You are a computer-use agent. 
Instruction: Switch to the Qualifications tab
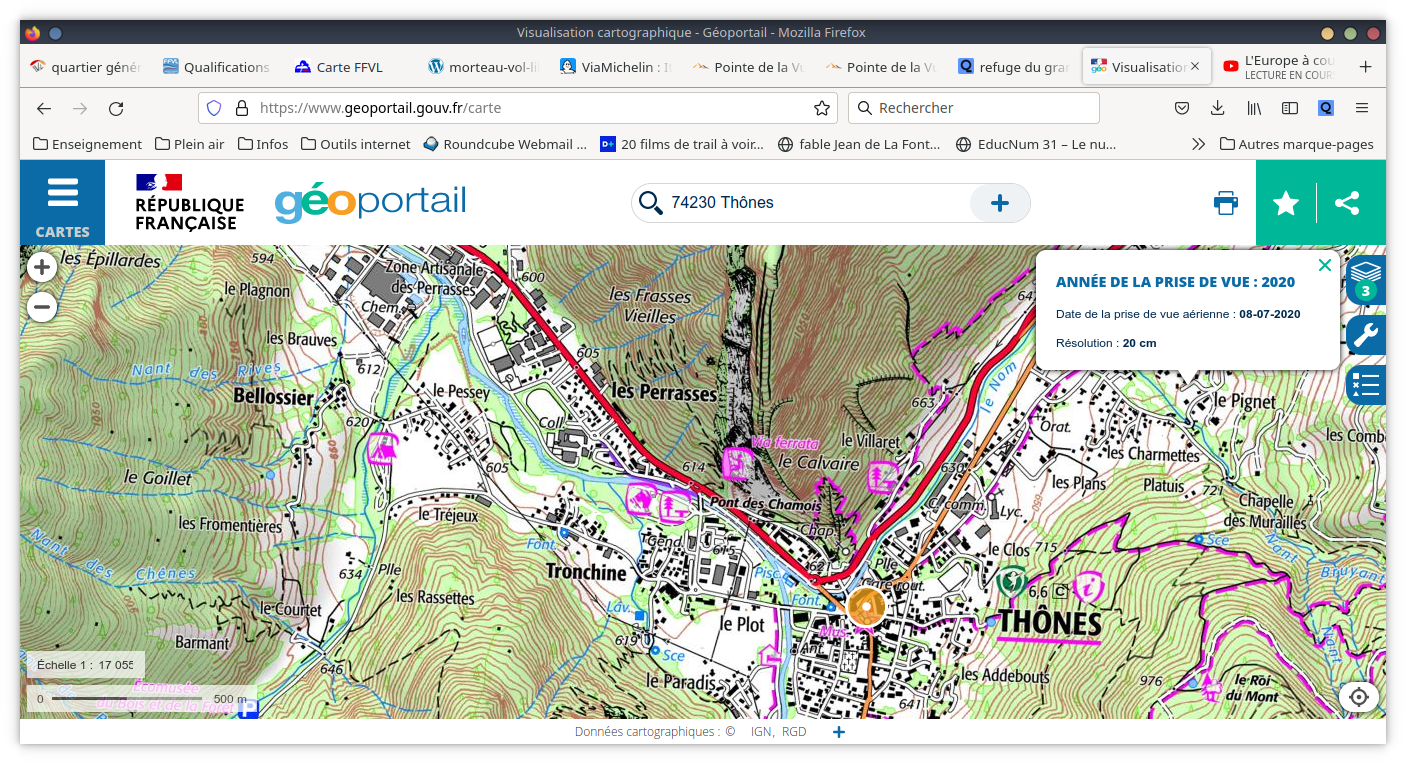(216, 67)
